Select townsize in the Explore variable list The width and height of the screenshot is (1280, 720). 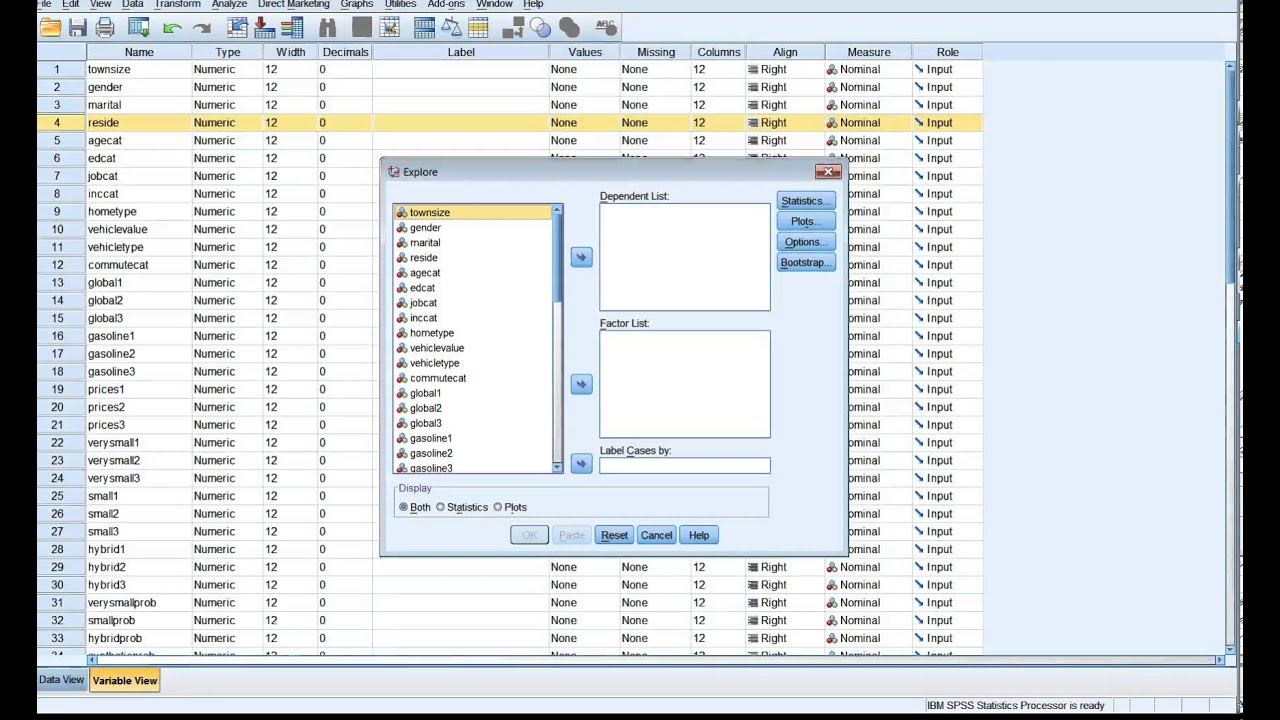(x=472, y=212)
